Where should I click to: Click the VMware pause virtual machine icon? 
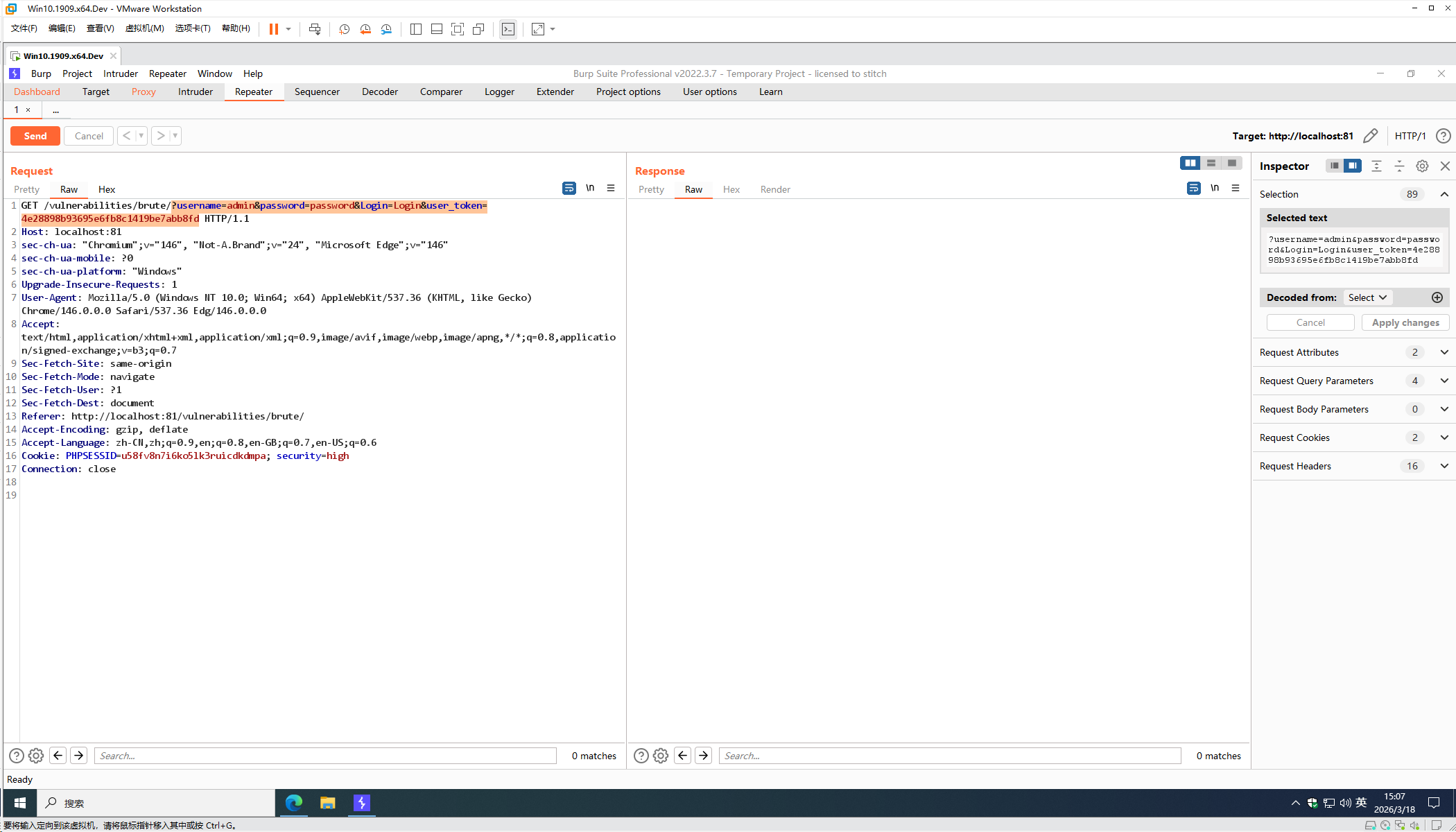click(274, 29)
